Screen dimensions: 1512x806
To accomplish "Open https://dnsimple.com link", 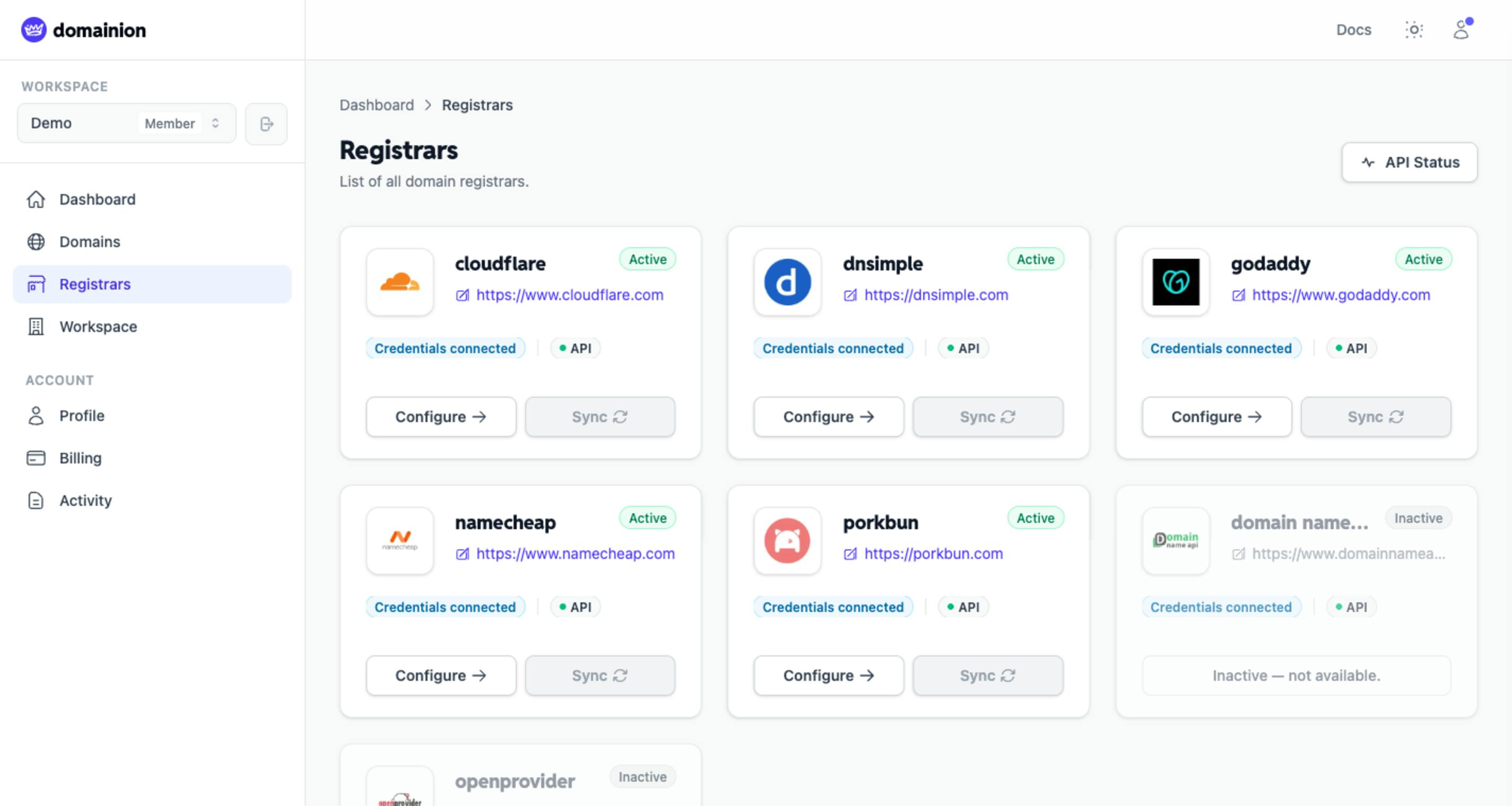I will click(936, 295).
